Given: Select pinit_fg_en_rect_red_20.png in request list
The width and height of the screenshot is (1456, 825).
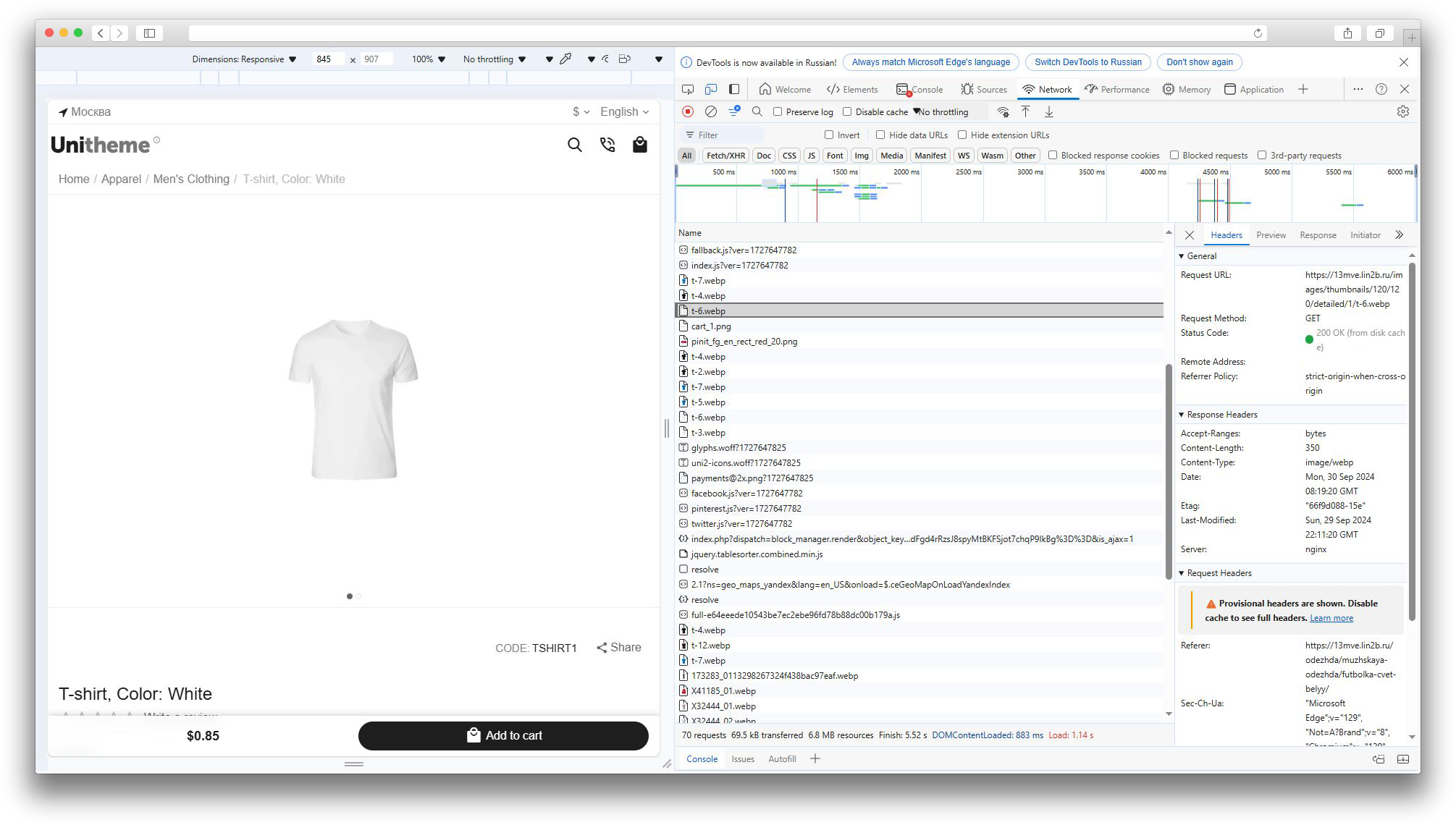Looking at the screenshot, I should pos(744,342).
